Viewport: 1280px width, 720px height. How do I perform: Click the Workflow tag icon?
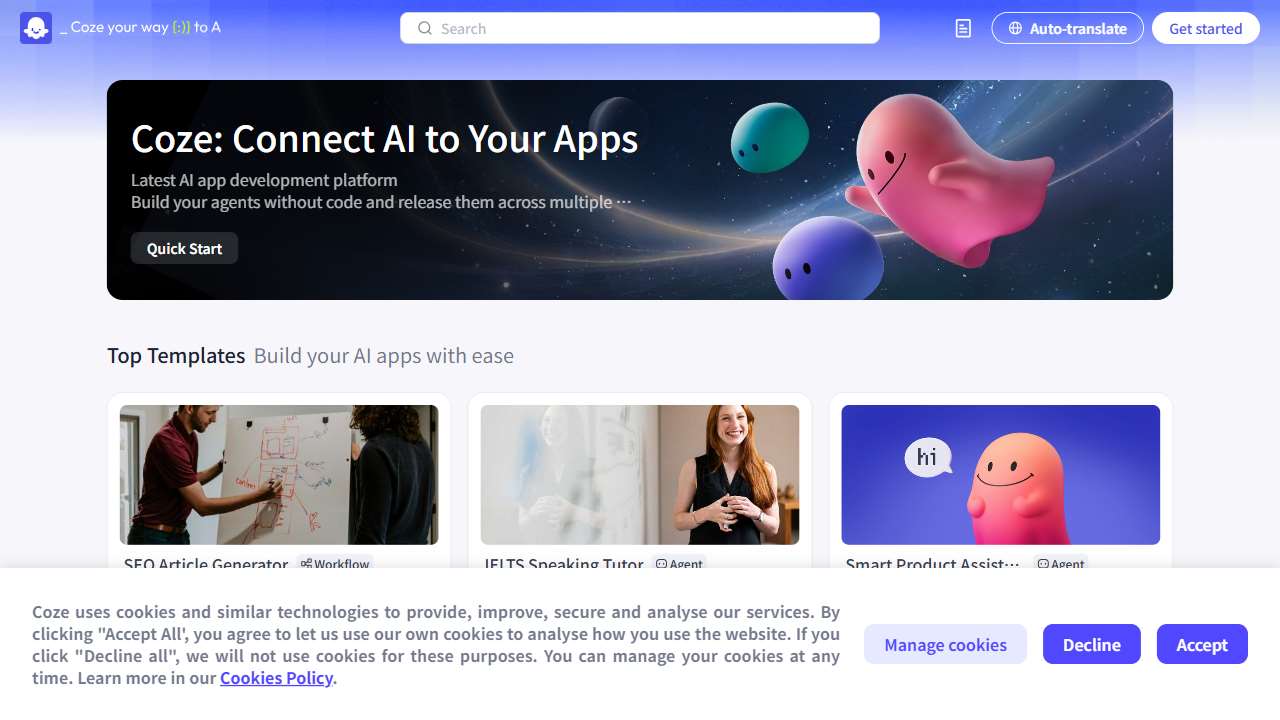[307, 564]
